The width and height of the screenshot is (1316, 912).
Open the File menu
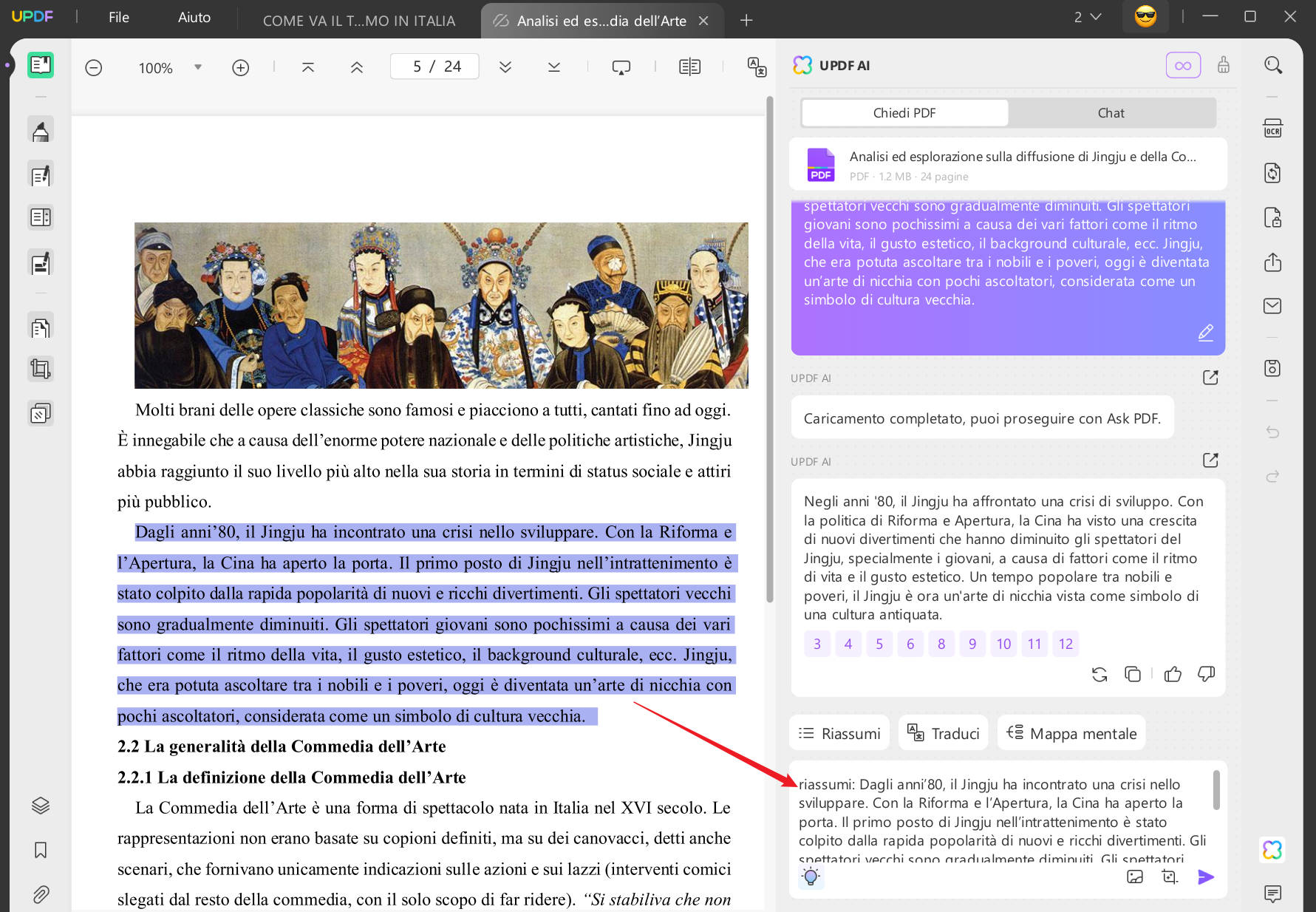click(x=118, y=17)
